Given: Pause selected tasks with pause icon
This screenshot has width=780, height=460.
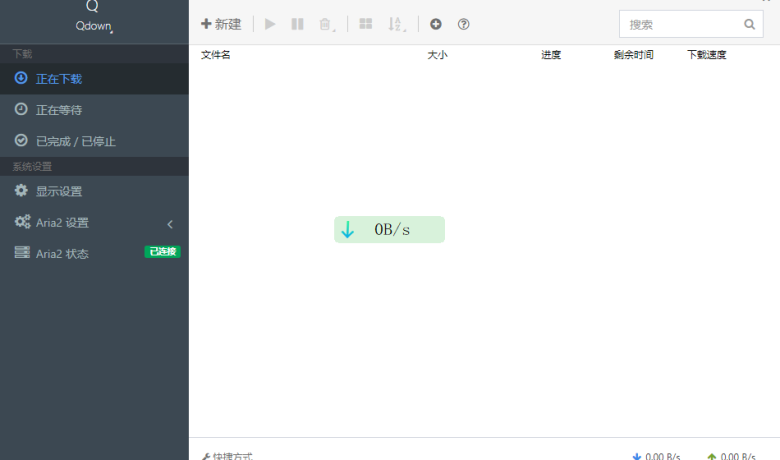Looking at the screenshot, I should [x=297, y=24].
